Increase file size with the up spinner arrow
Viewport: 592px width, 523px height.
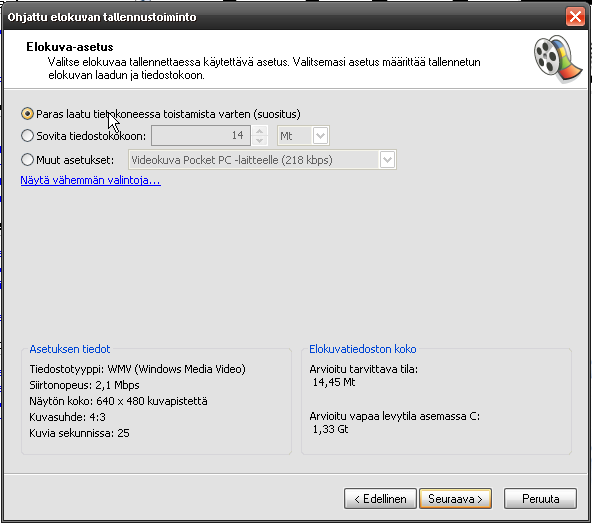259,131
